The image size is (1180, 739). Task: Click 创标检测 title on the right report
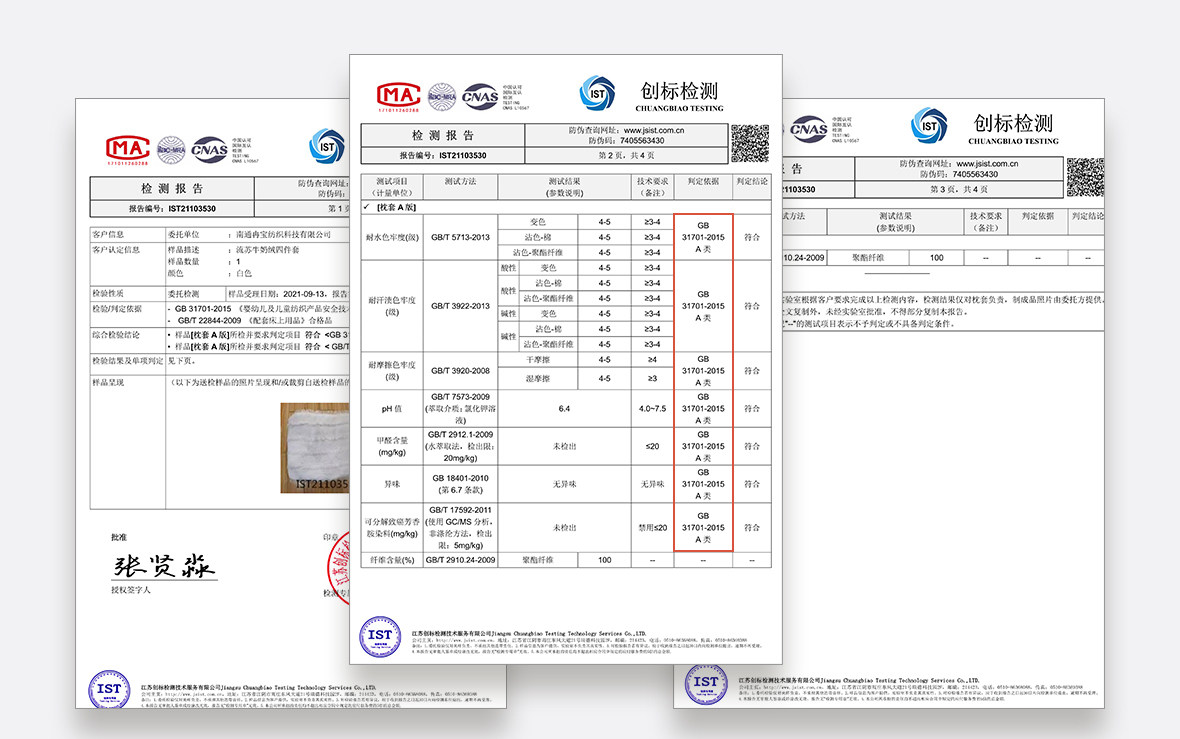[x=1013, y=123]
